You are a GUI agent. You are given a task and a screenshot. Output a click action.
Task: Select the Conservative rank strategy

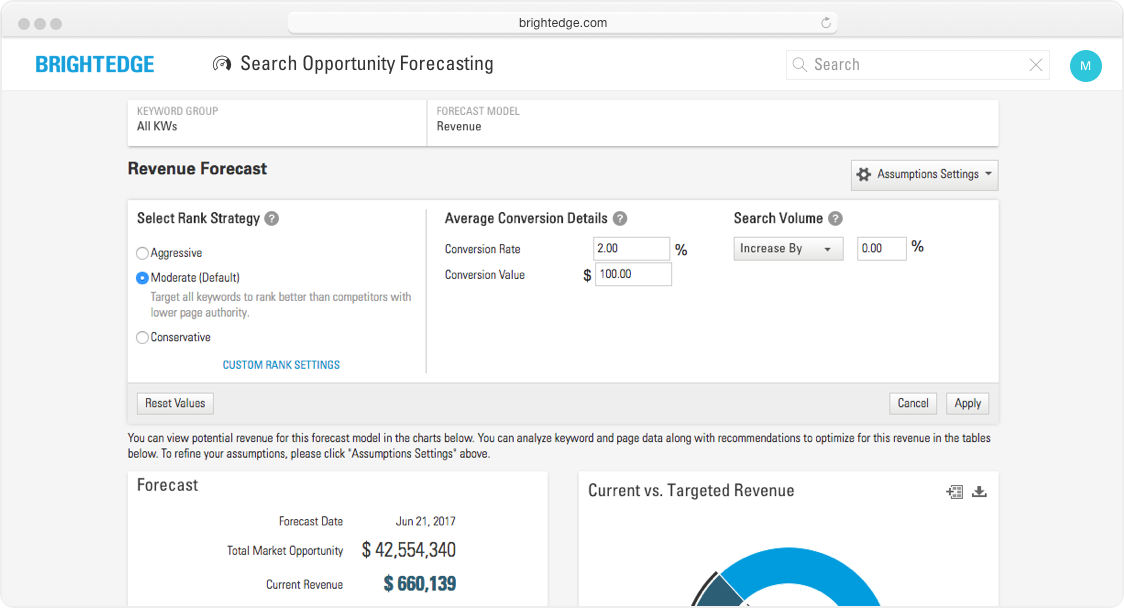[143, 338]
